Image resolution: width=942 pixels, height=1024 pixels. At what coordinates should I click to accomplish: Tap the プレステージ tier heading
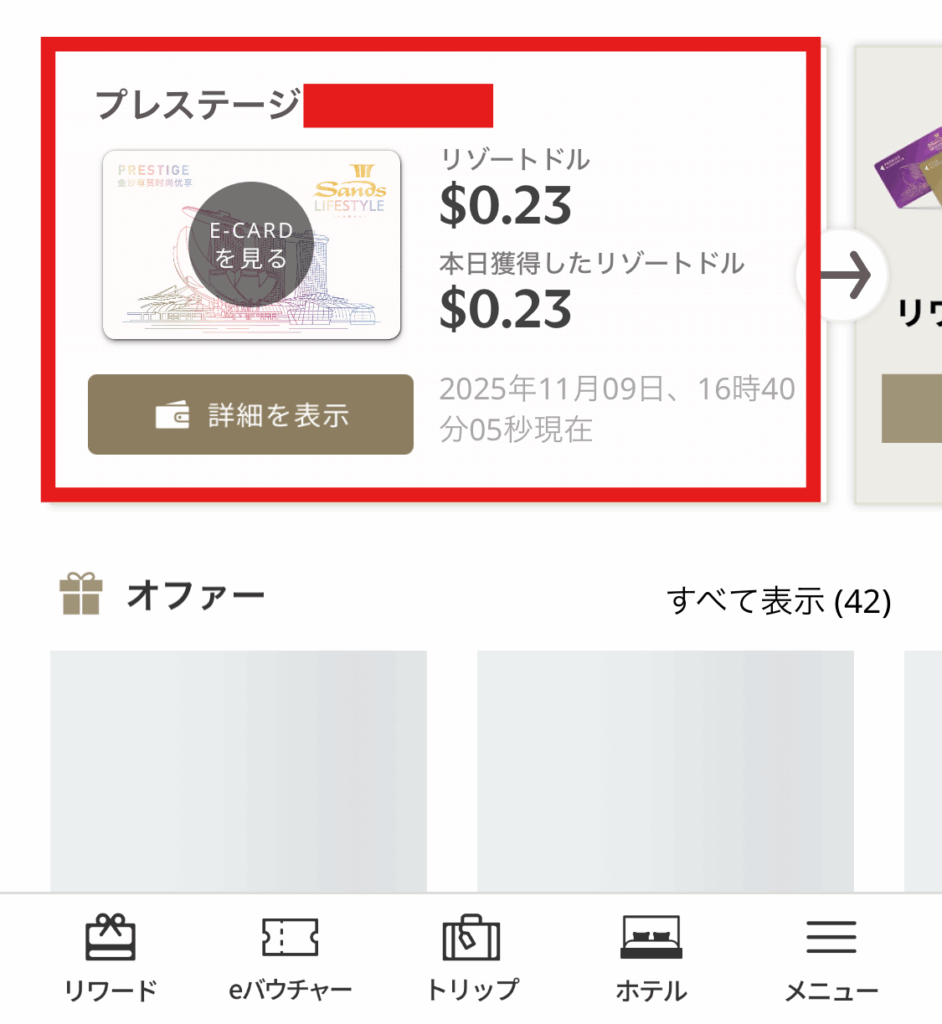click(x=198, y=105)
